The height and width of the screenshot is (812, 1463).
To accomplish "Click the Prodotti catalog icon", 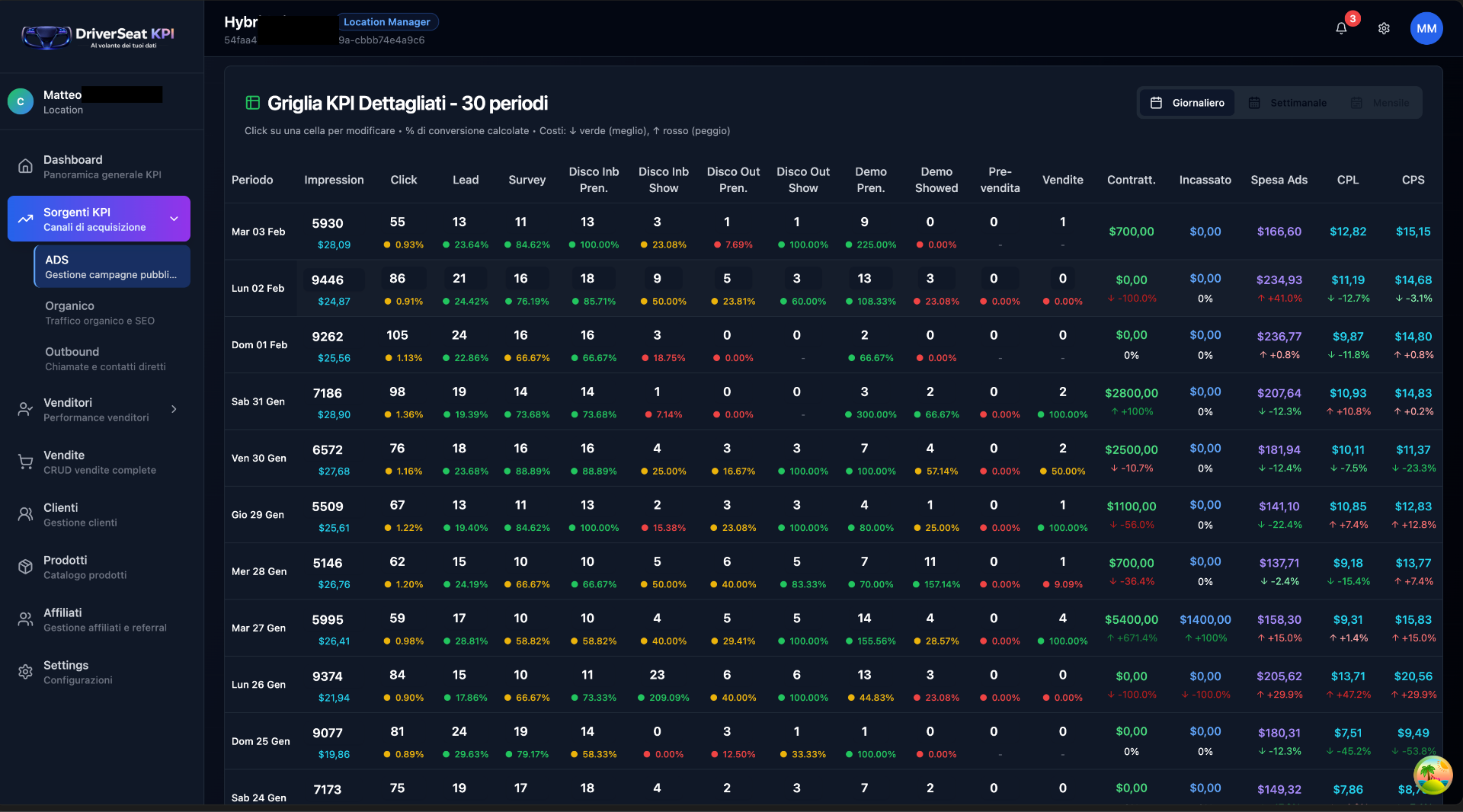I will point(25,566).
